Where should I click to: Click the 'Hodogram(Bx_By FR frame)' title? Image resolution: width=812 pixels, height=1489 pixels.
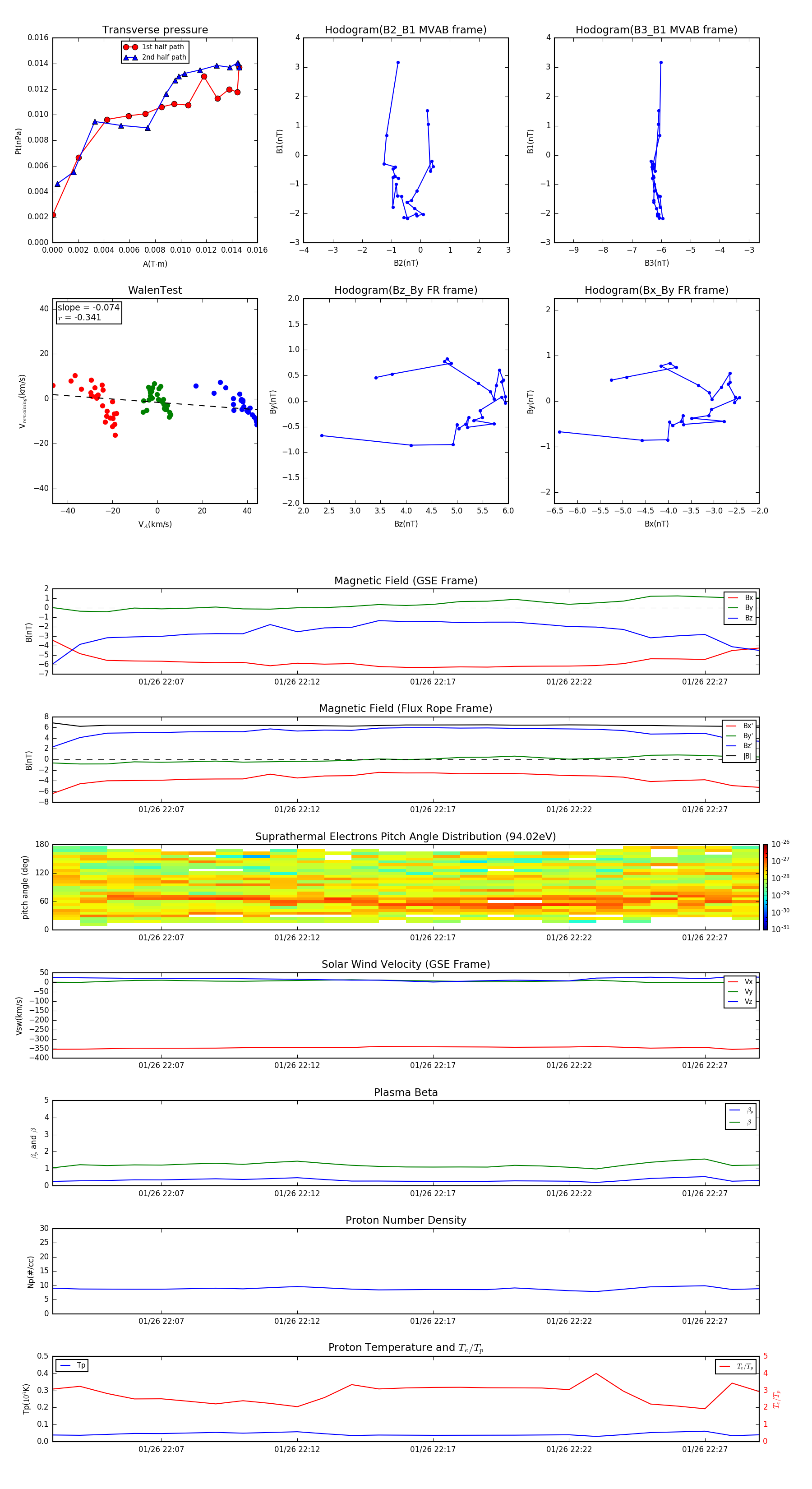(x=656, y=290)
